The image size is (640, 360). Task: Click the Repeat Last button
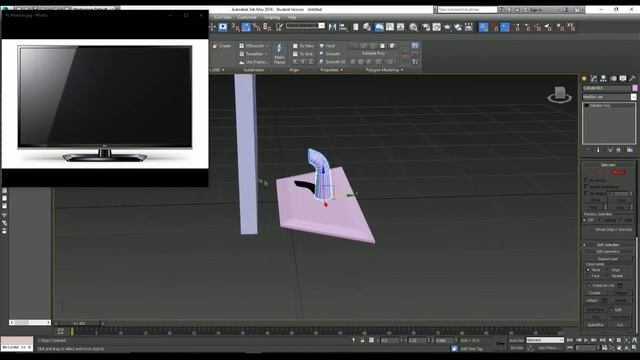click(x=607, y=259)
